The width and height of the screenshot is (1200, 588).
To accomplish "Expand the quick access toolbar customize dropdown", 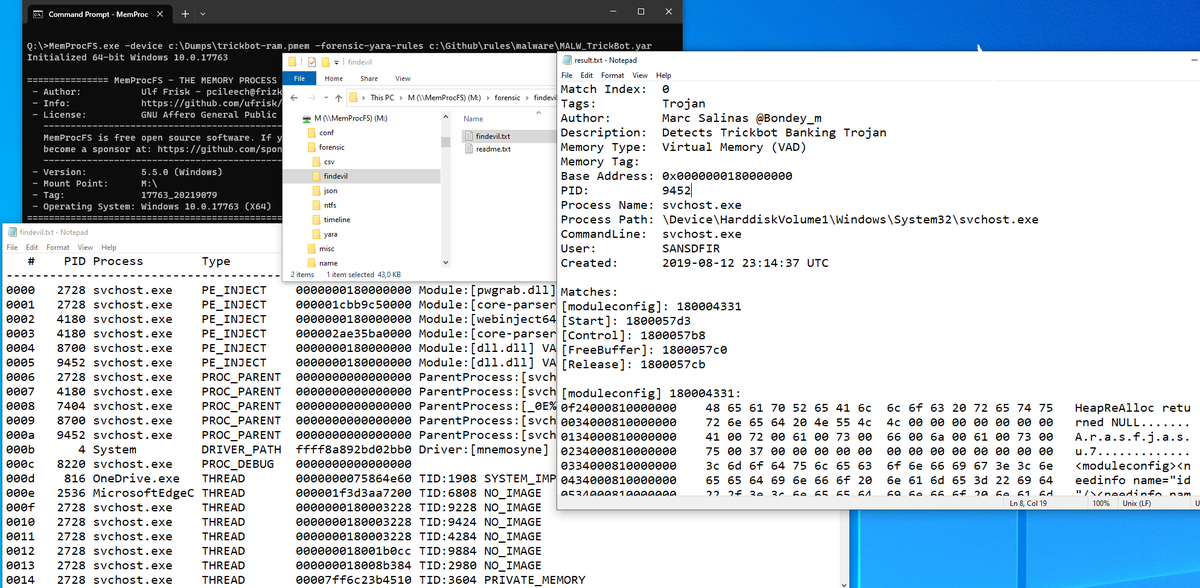I will (x=336, y=63).
